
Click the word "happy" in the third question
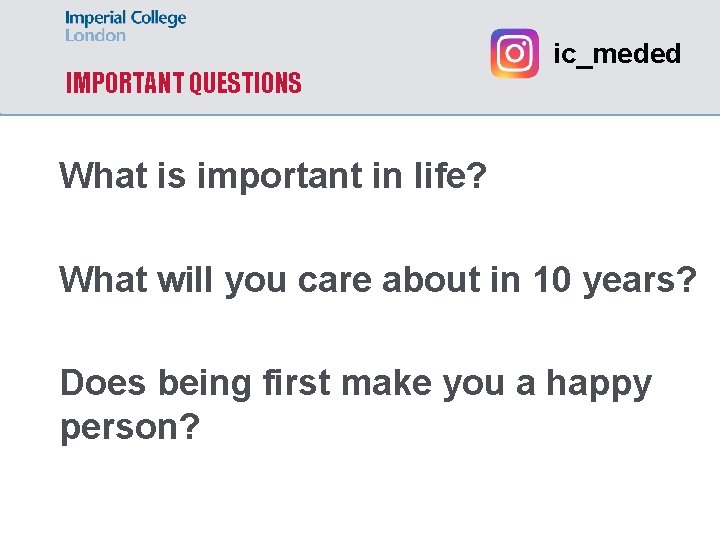pyautogui.click(x=598, y=383)
